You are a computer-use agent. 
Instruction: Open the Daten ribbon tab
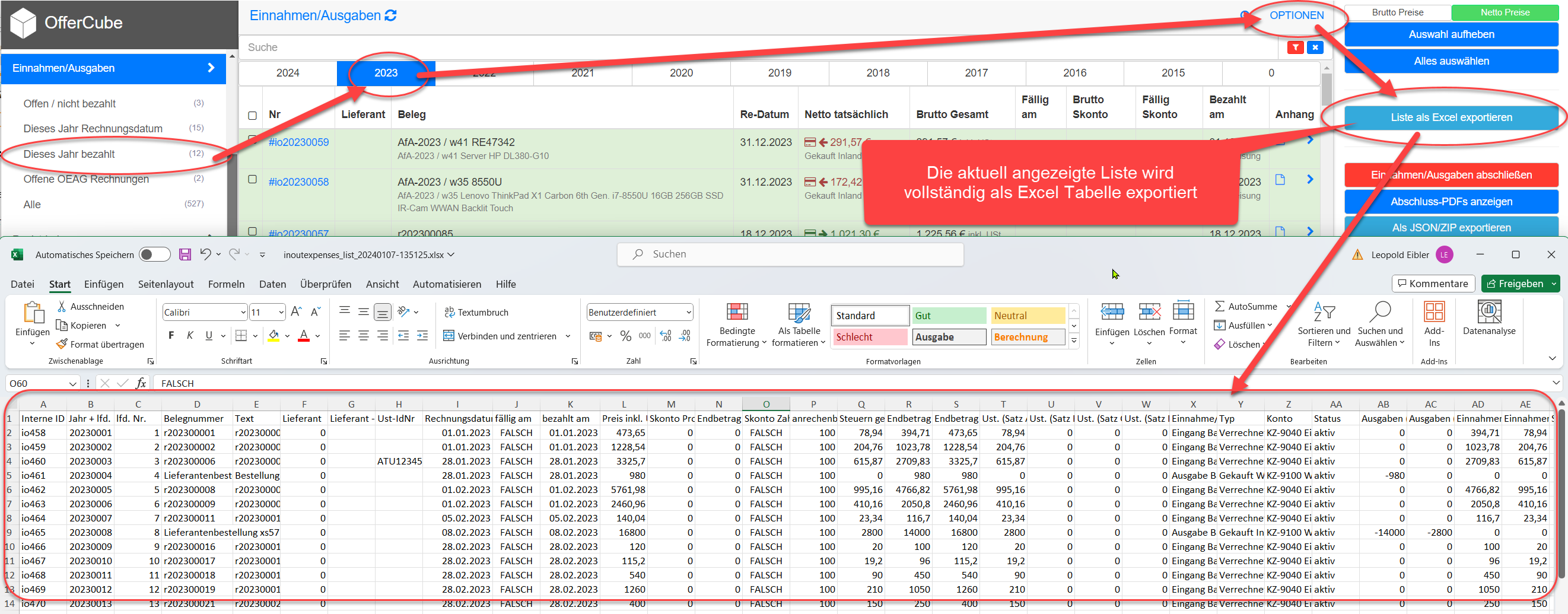272,284
